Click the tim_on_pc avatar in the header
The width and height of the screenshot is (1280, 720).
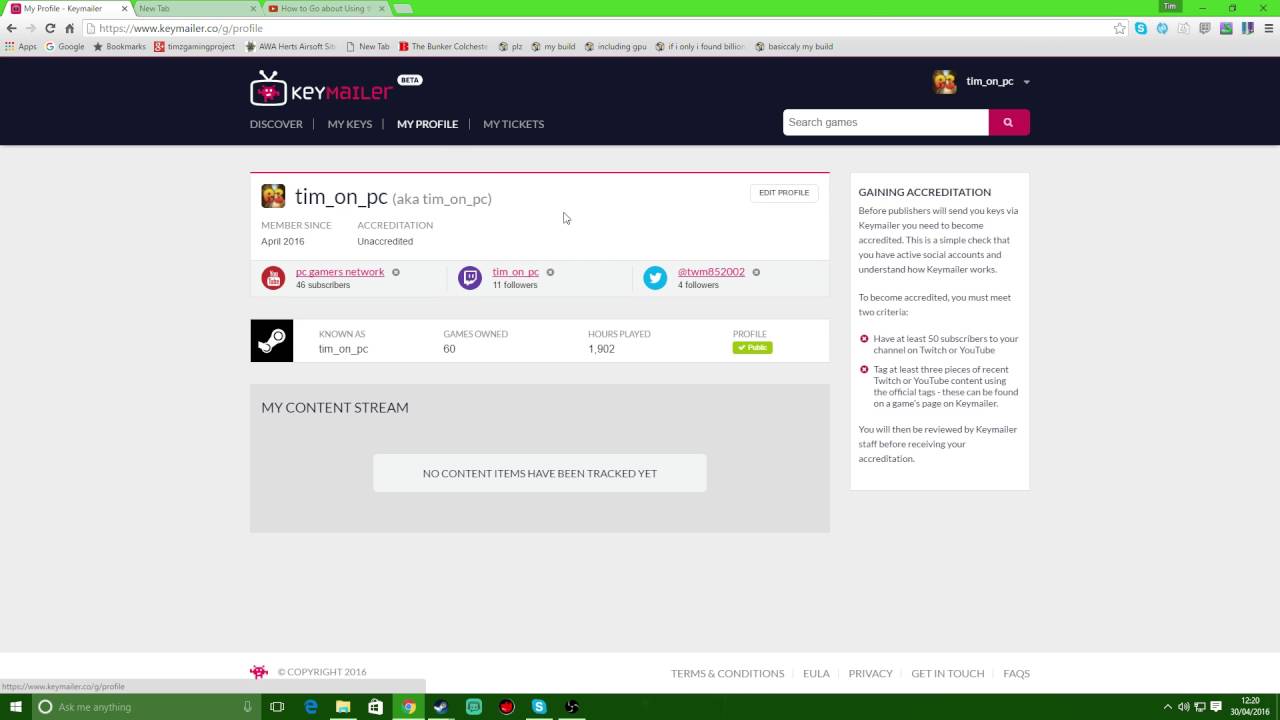pos(944,82)
